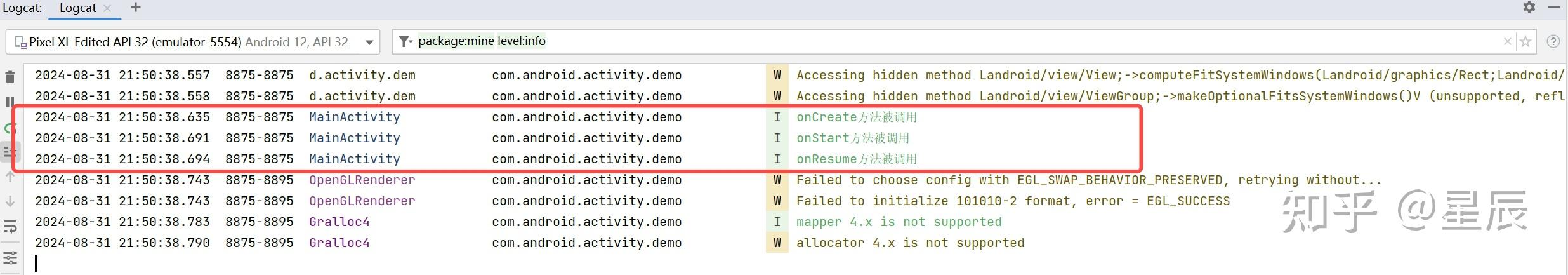Add a new Logcat tab
1568x275 pixels.
(135, 8)
